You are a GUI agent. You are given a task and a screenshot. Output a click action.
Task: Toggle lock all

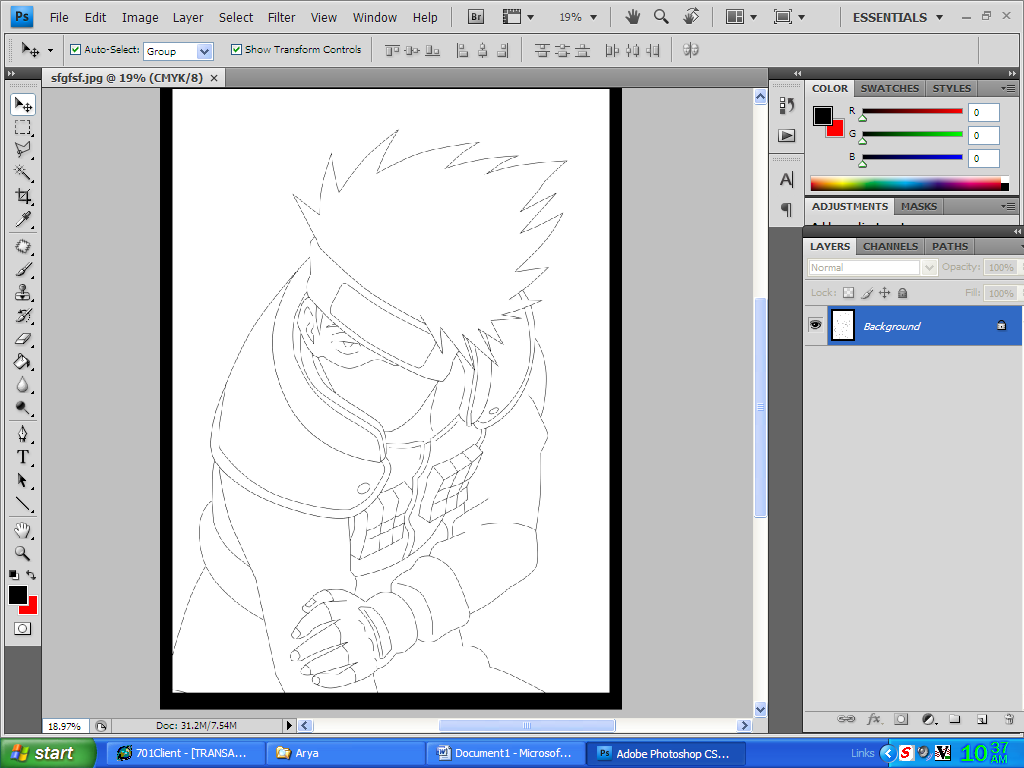tap(903, 293)
